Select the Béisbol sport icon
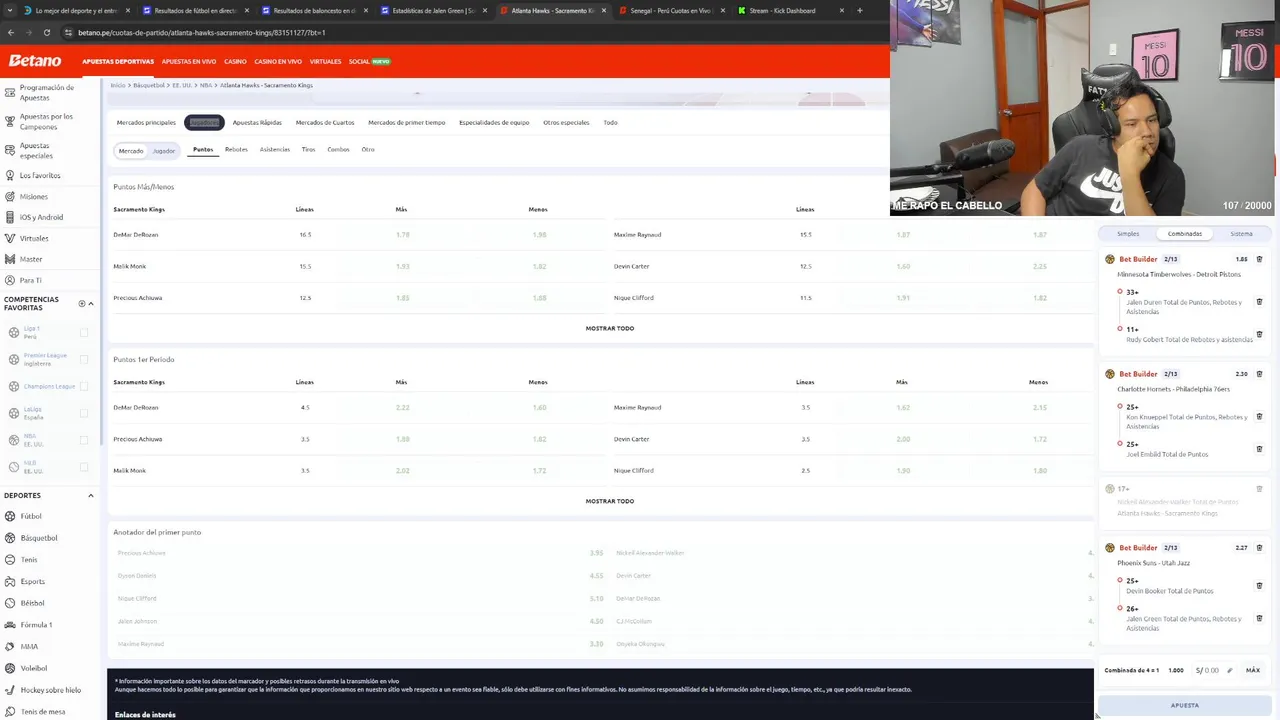 [10, 603]
